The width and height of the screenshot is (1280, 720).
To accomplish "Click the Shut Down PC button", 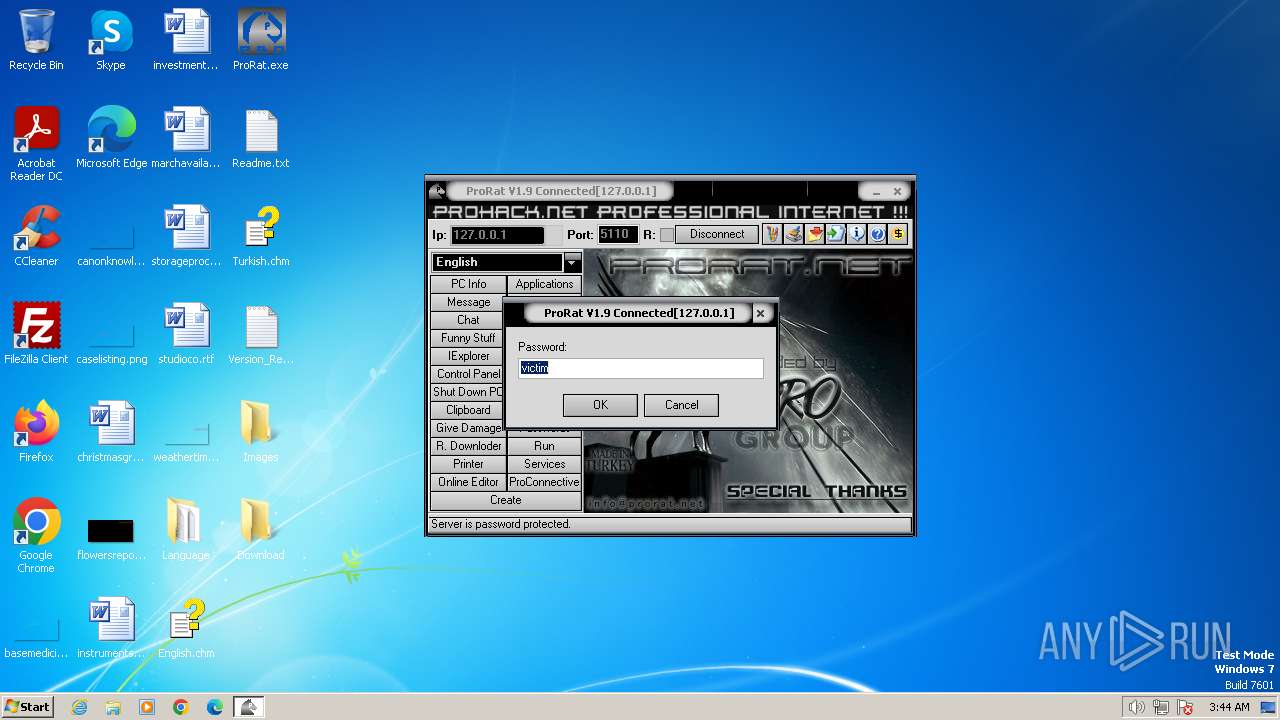I will tap(468, 392).
